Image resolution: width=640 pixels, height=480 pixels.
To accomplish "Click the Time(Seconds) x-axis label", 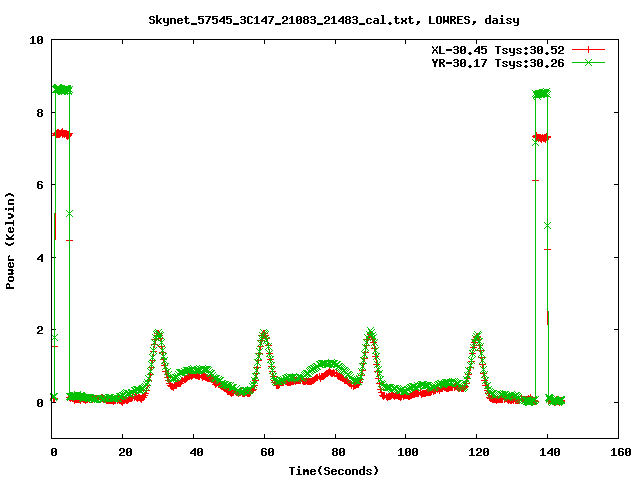I will click(x=334, y=471).
